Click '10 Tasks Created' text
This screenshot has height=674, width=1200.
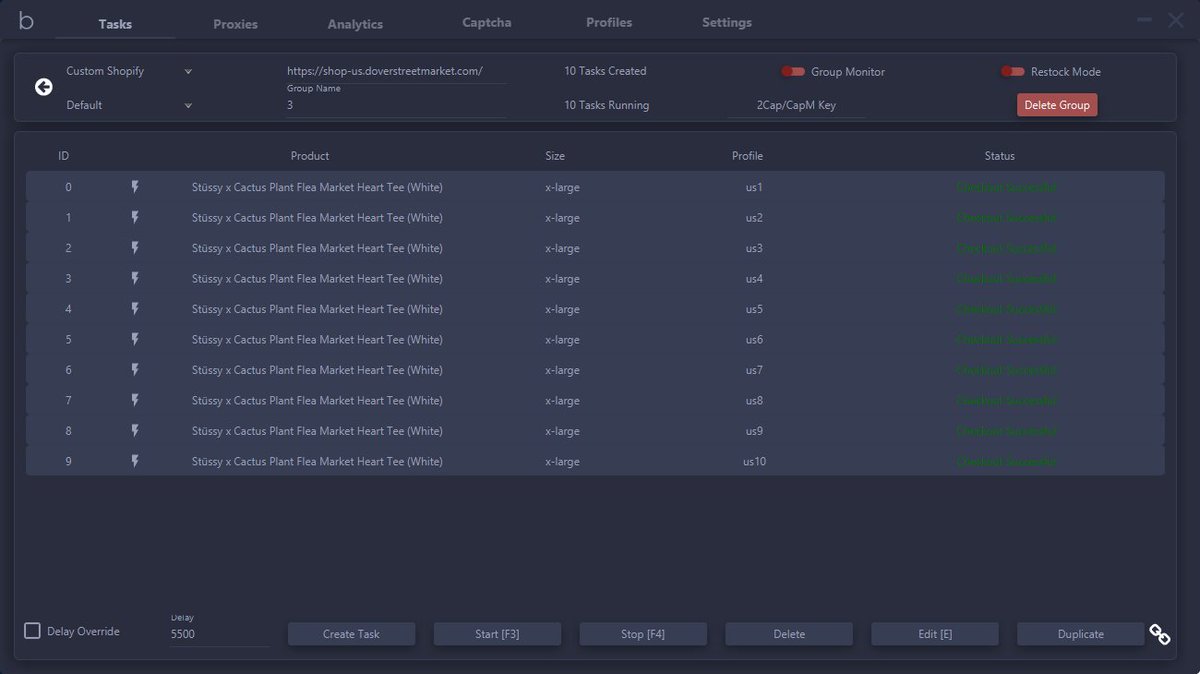pos(605,71)
